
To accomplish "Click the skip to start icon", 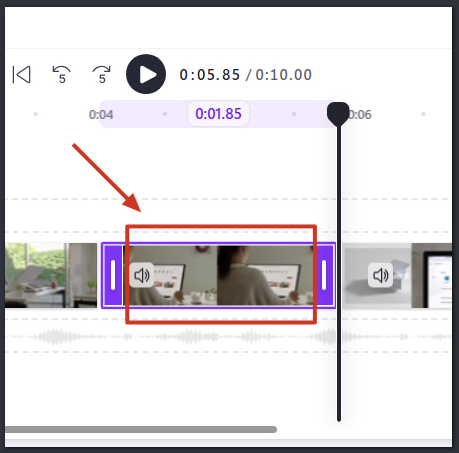I will pyautogui.click(x=22, y=74).
